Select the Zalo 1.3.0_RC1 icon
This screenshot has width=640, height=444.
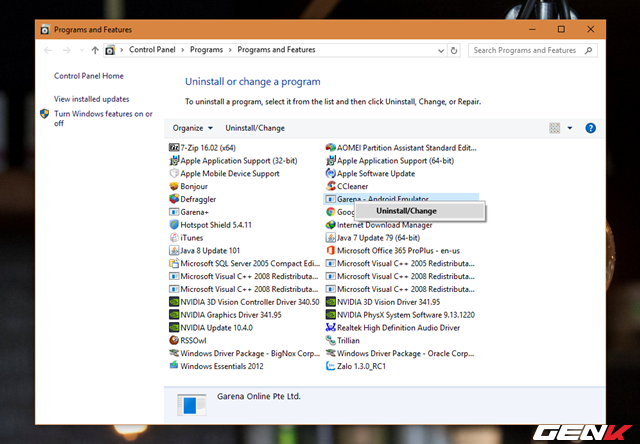330,366
